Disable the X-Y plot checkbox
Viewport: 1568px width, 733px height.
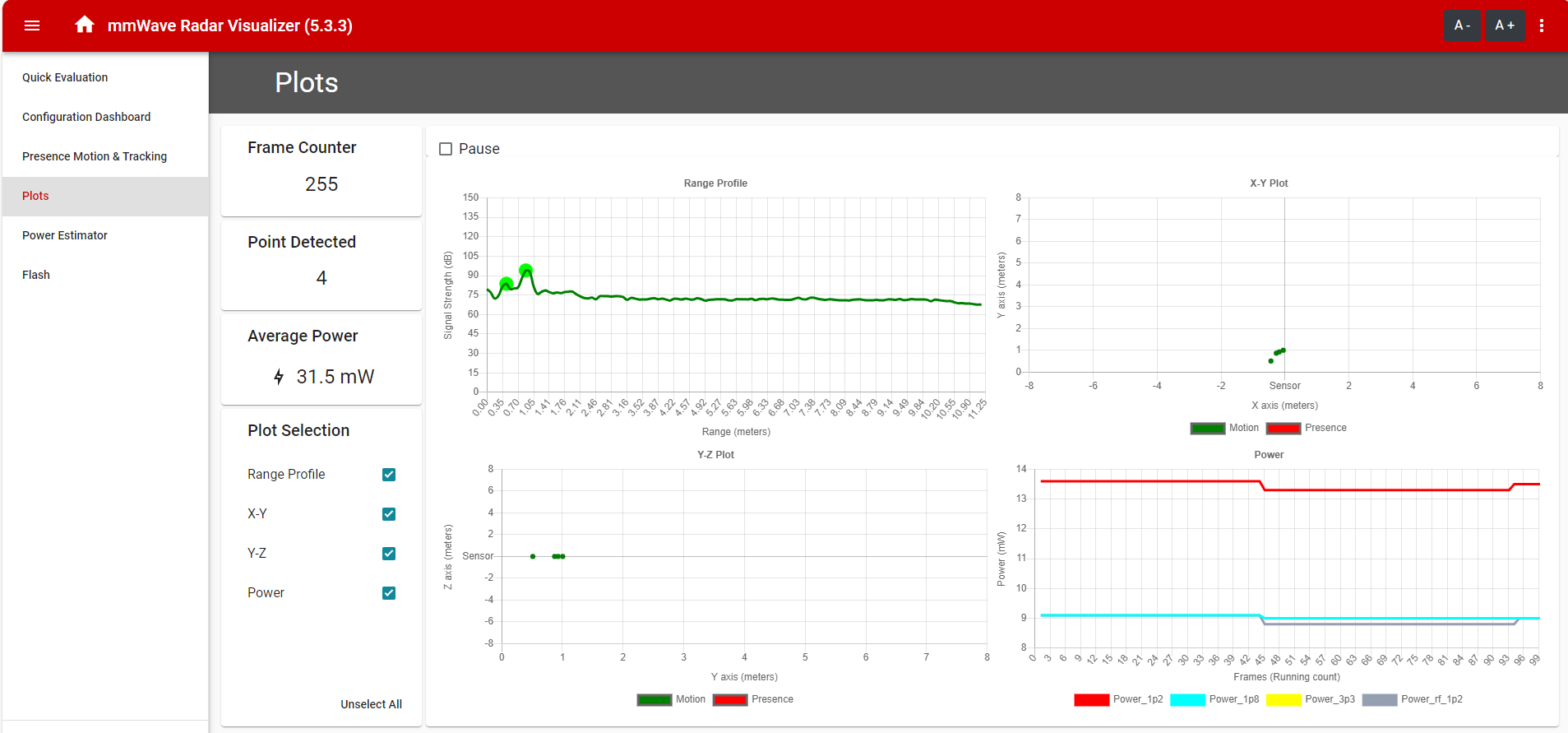coord(389,514)
